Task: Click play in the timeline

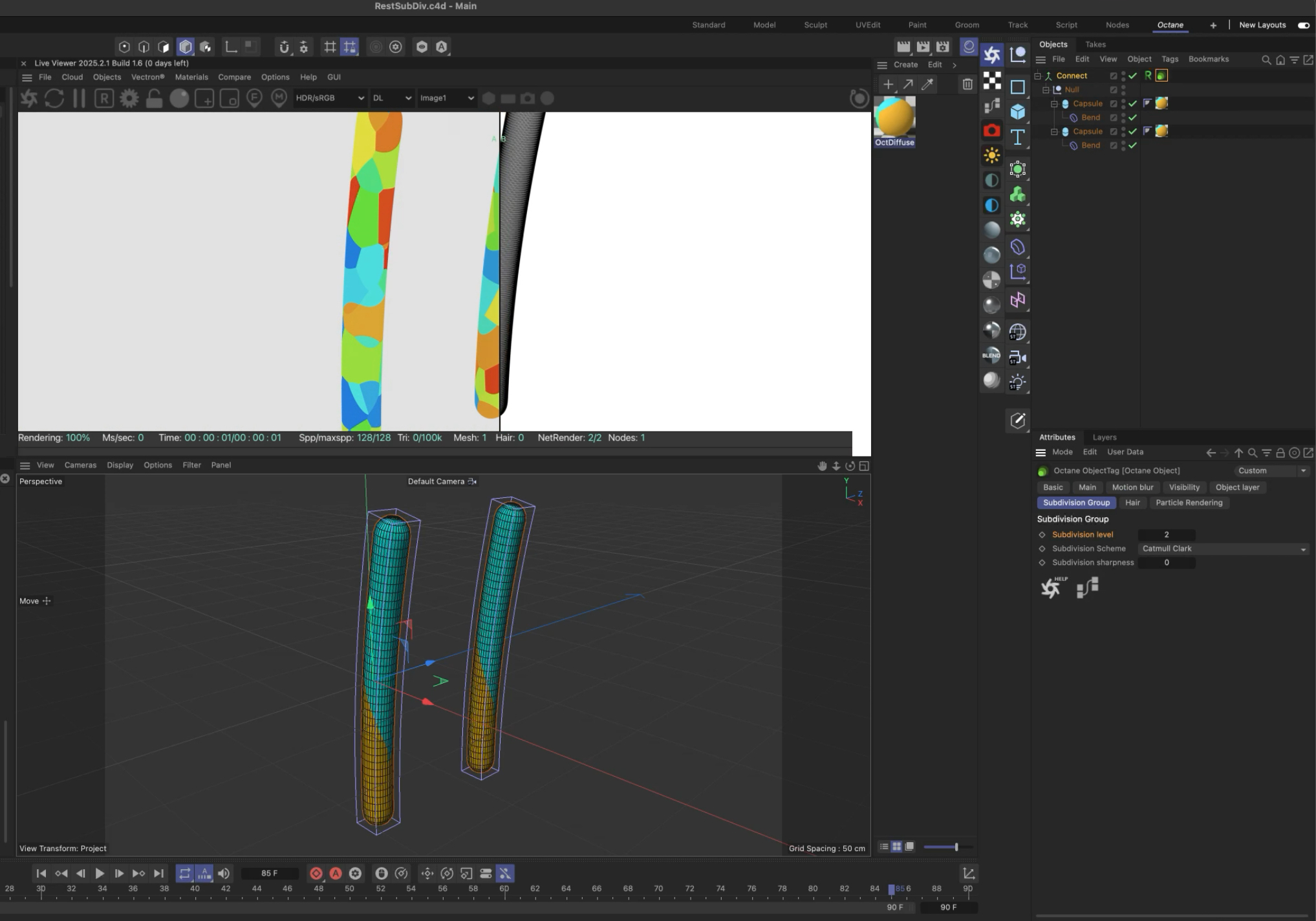Action: [x=100, y=873]
